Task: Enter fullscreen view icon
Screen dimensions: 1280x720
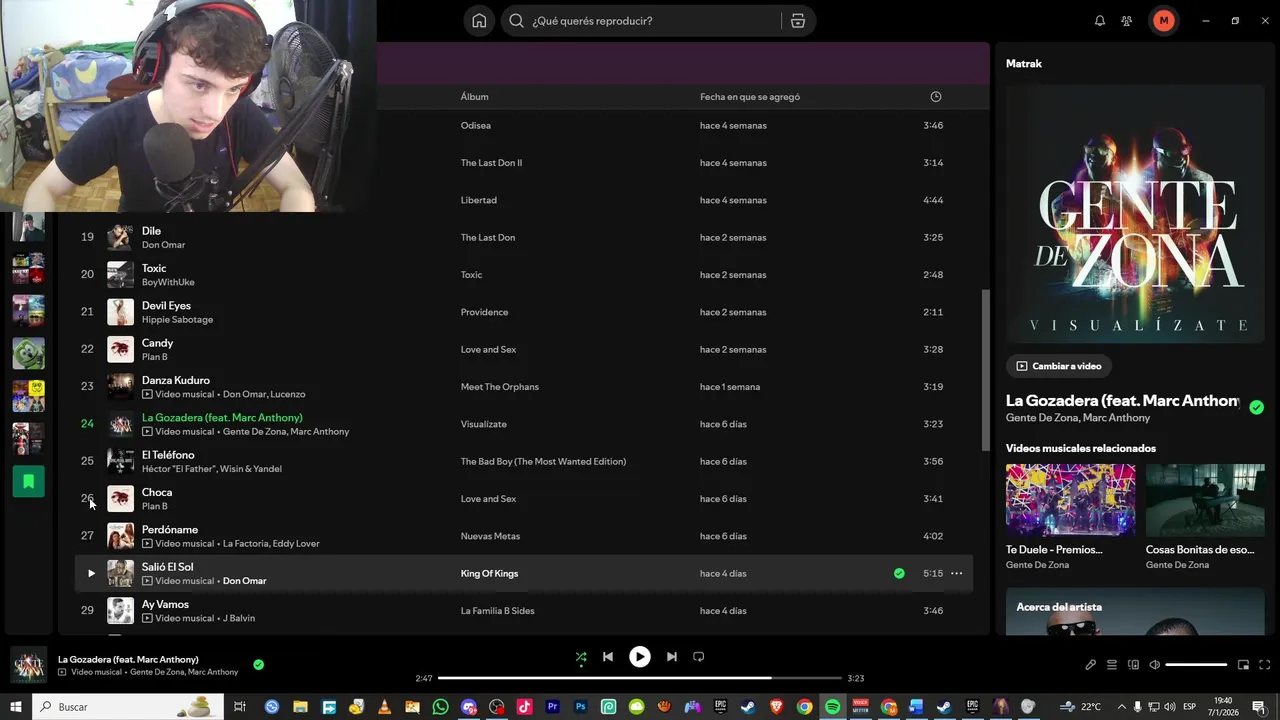Action: [x=1265, y=665]
